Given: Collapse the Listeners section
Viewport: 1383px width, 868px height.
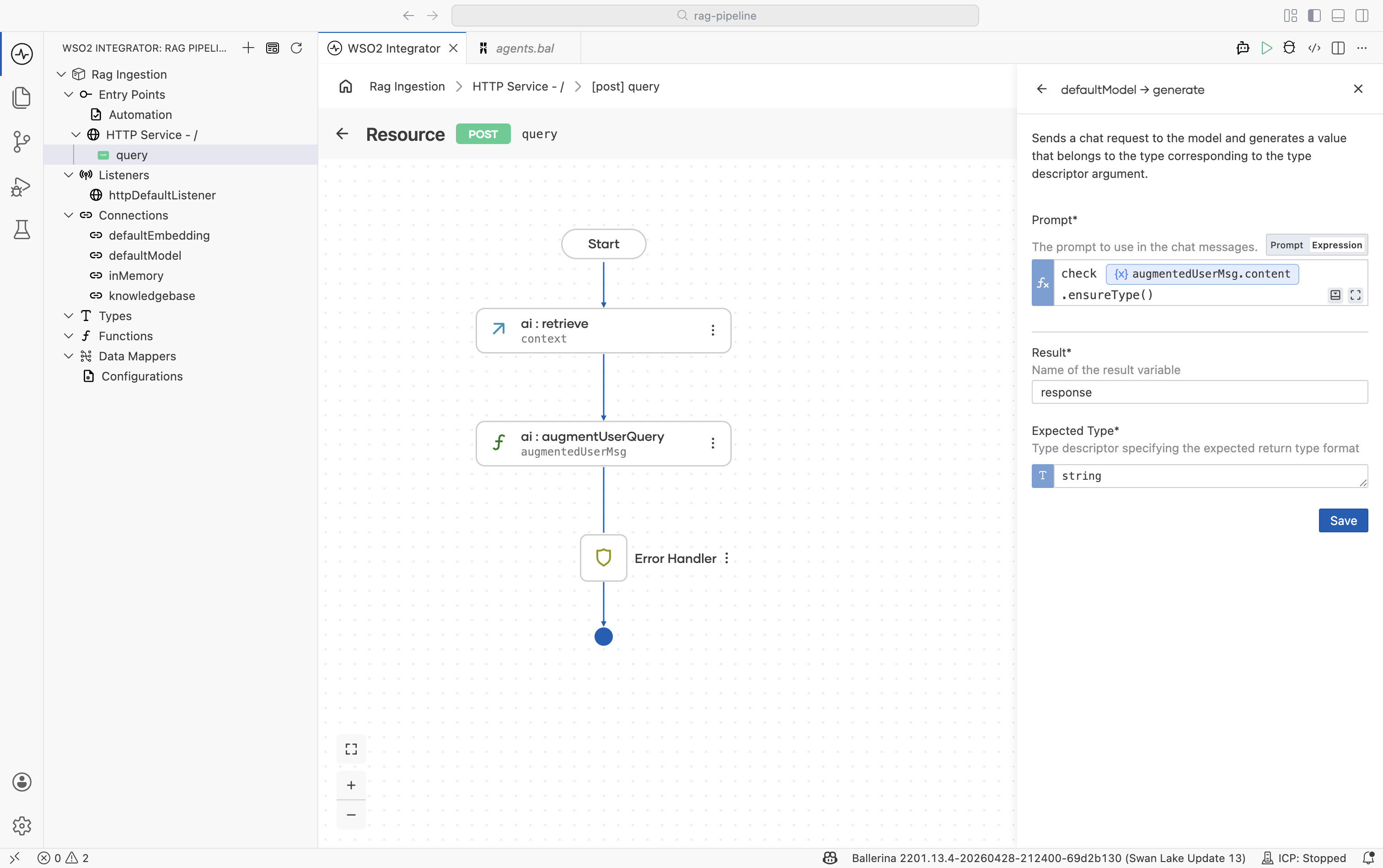Looking at the screenshot, I should pyautogui.click(x=69, y=175).
